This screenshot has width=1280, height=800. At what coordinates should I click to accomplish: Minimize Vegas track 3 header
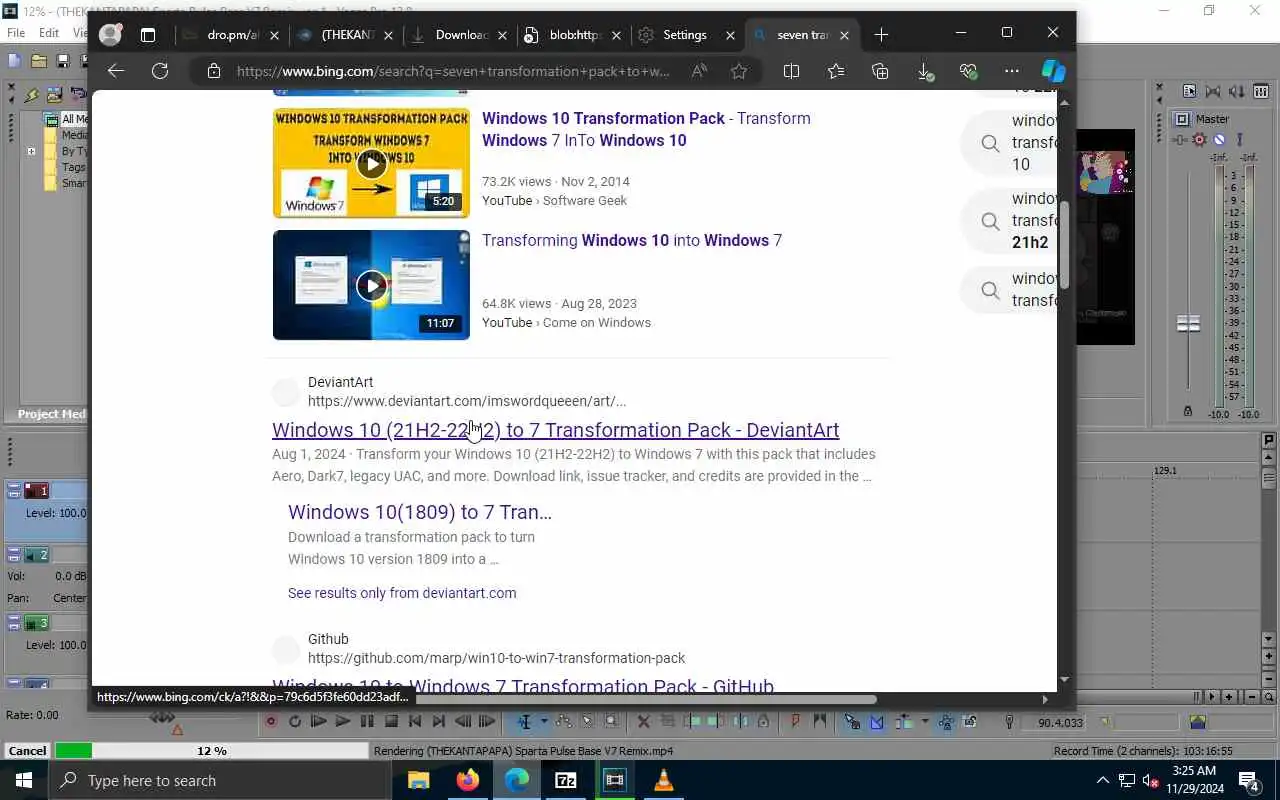(14, 623)
